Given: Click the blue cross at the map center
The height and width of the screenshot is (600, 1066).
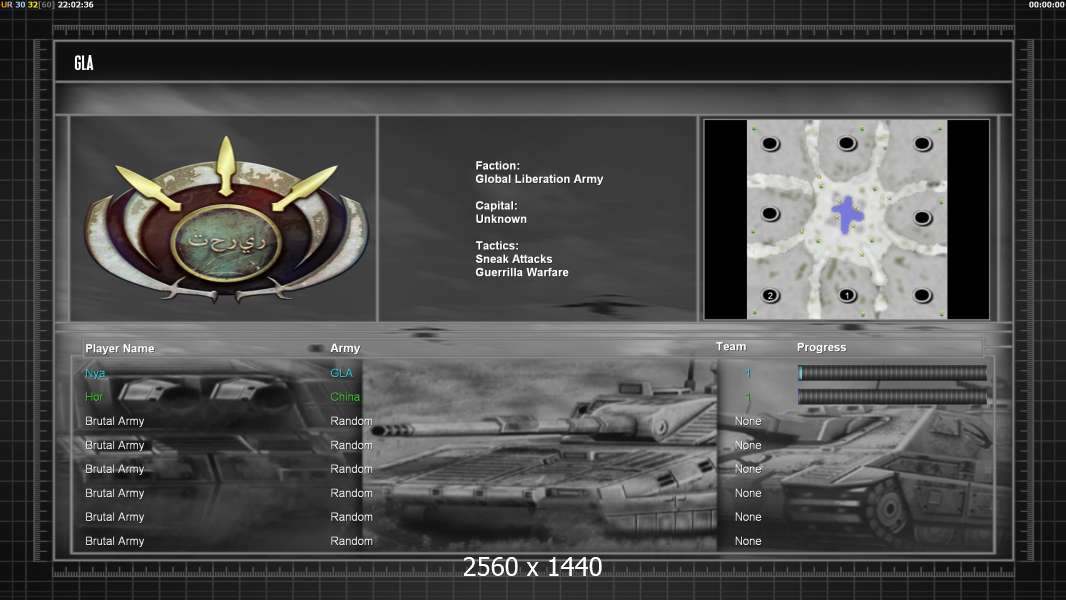Looking at the screenshot, I should [x=847, y=215].
